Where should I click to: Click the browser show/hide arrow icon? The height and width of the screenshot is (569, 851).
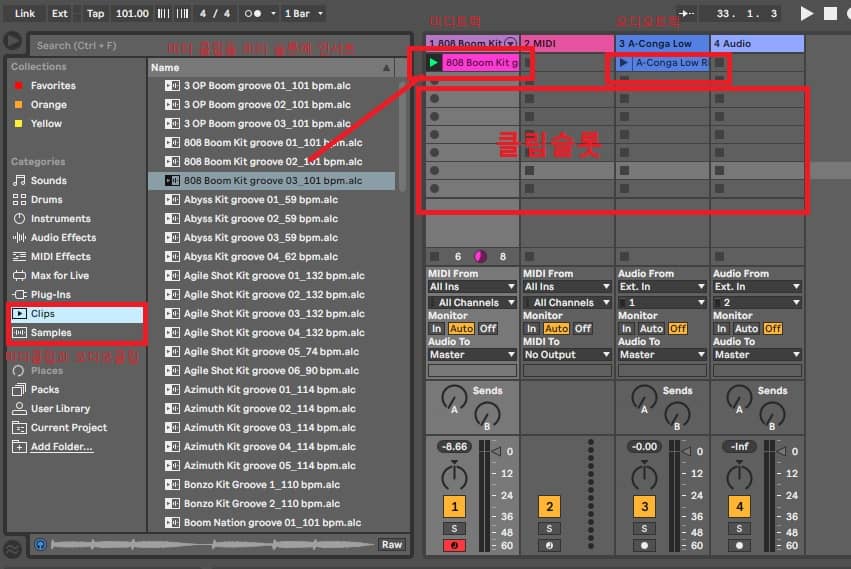(13, 41)
